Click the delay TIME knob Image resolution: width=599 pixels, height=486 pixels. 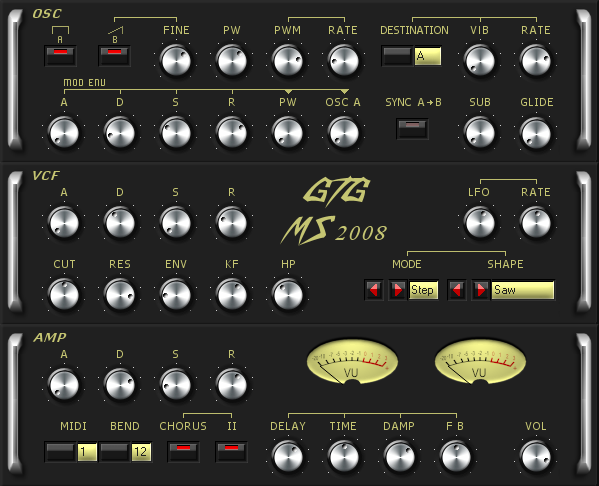pyautogui.click(x=343, y=457)
